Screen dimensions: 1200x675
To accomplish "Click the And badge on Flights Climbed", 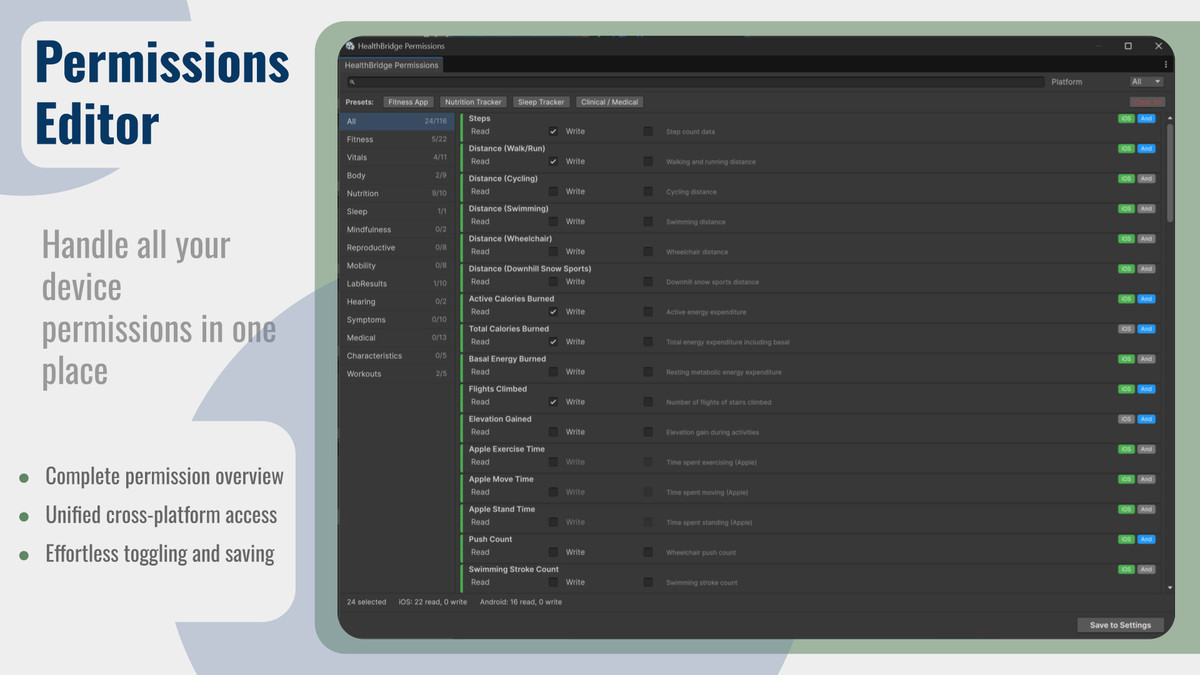I will pos(1146,389).
